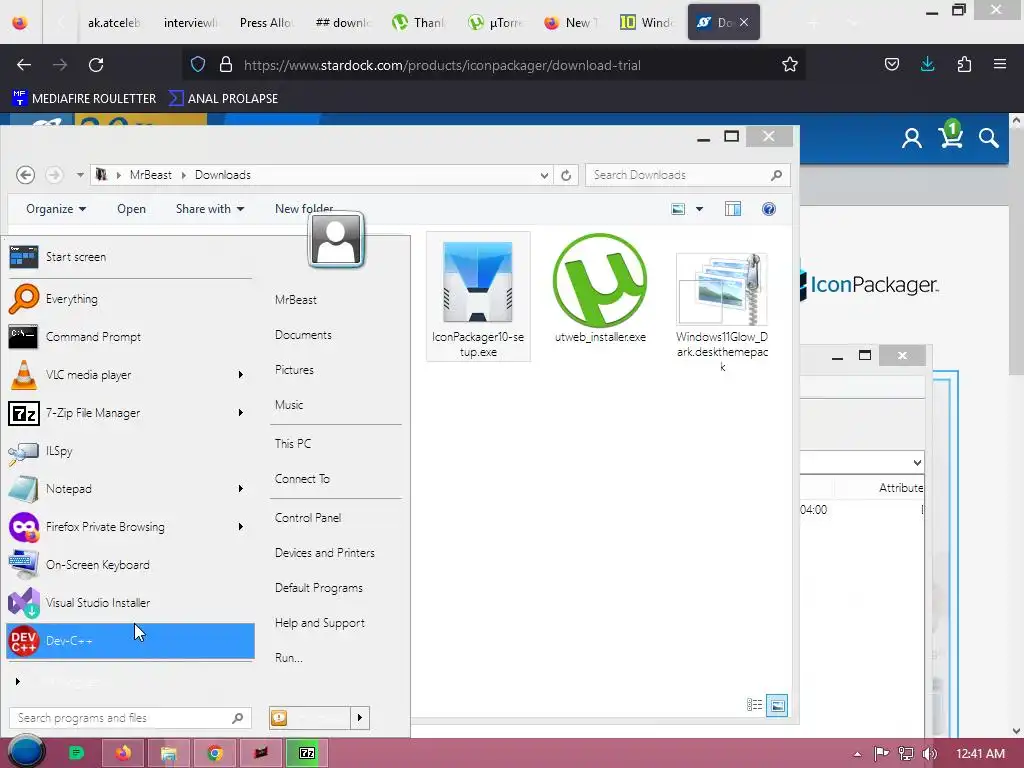Open recent locations dropdown arrow
This screenshot has width=1024, height=768.
click(x=80, y=175)
